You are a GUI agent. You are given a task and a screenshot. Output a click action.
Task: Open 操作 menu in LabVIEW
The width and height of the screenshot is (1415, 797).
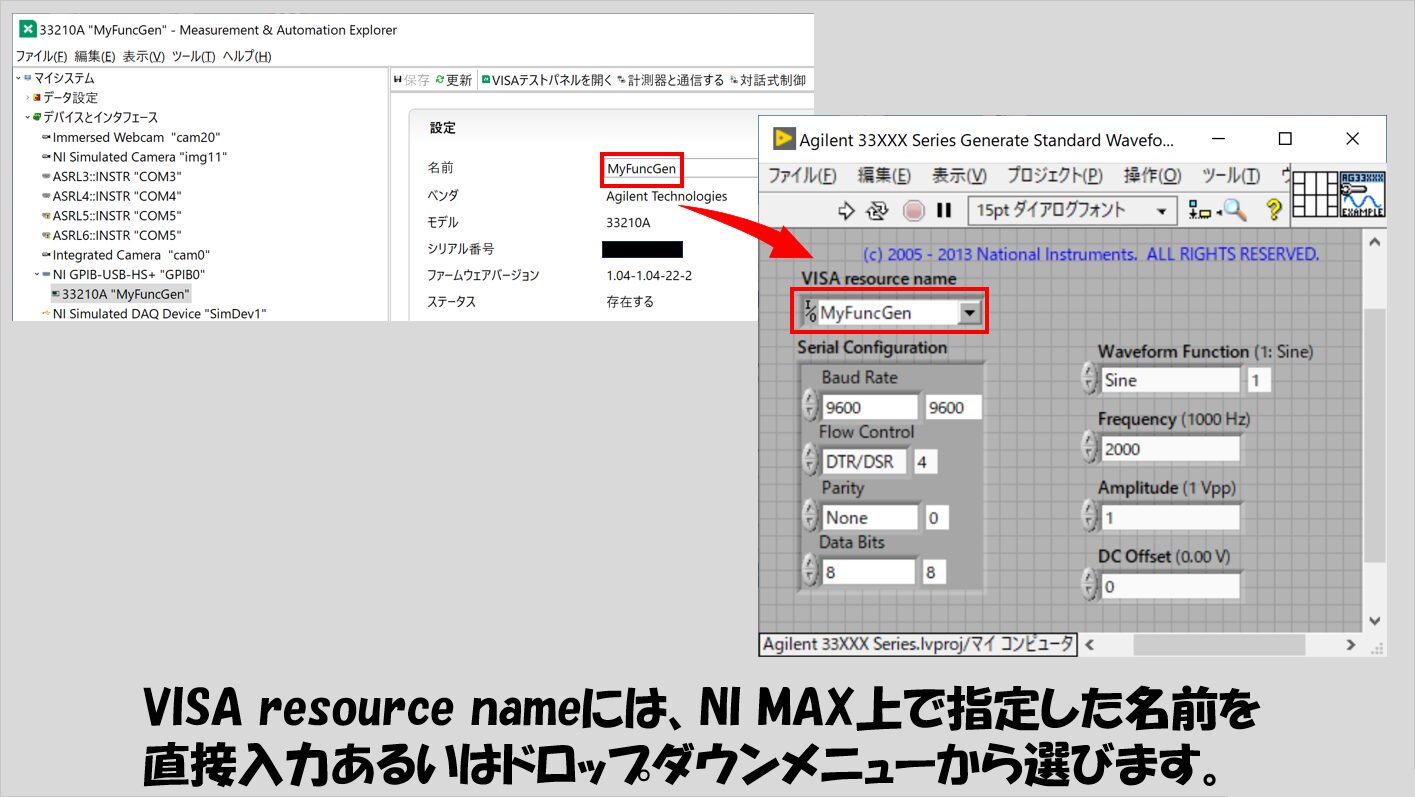coord(1152,176)
